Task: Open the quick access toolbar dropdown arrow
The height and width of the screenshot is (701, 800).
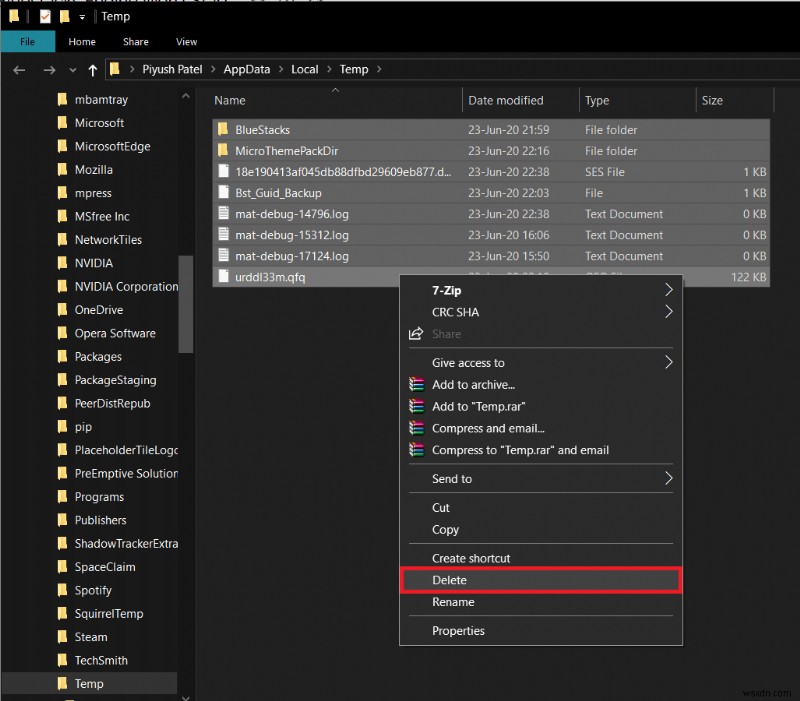Action: [82, 17]
